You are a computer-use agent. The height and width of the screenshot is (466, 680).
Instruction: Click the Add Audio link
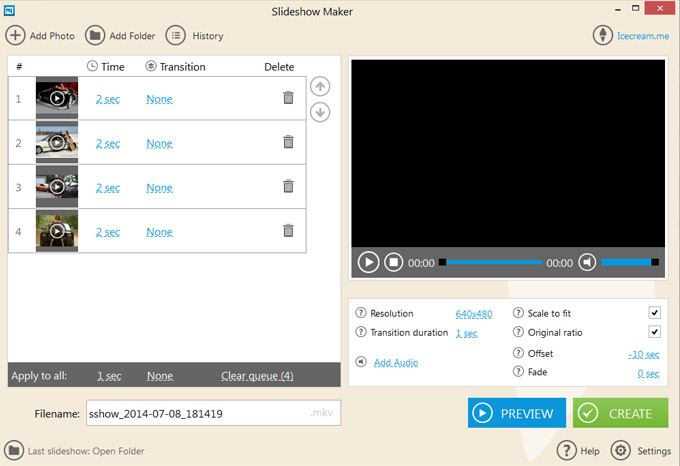[396, 362]
